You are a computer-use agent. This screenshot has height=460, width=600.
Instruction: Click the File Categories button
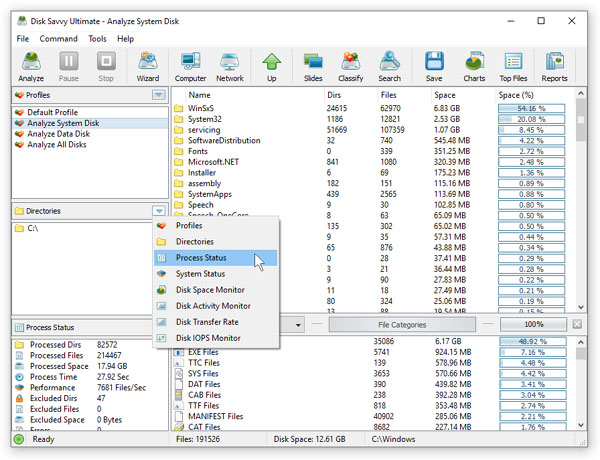click(x=402, y=325)
